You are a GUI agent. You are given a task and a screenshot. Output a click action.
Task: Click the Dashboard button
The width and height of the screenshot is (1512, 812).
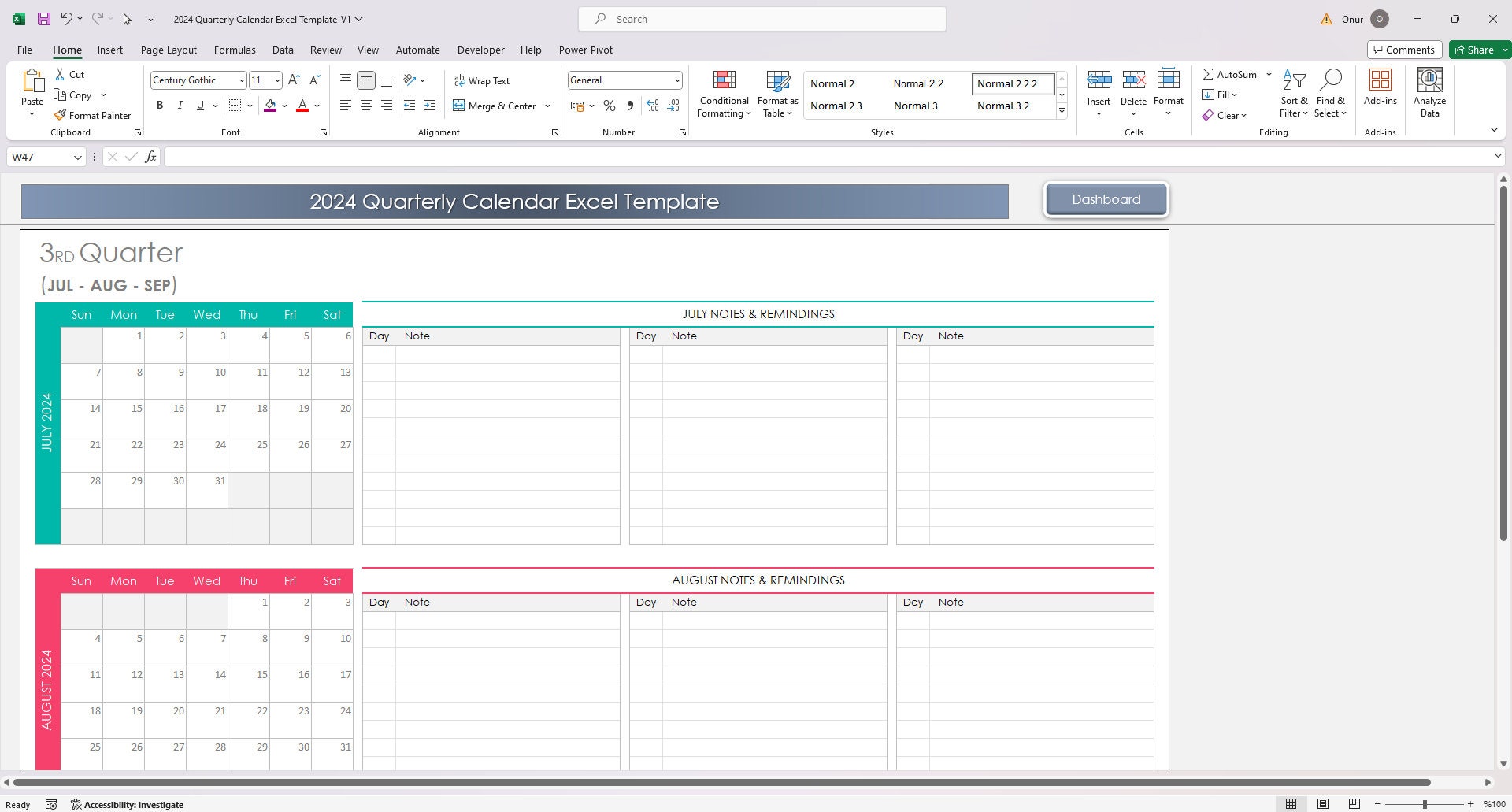click(1106, 199)
